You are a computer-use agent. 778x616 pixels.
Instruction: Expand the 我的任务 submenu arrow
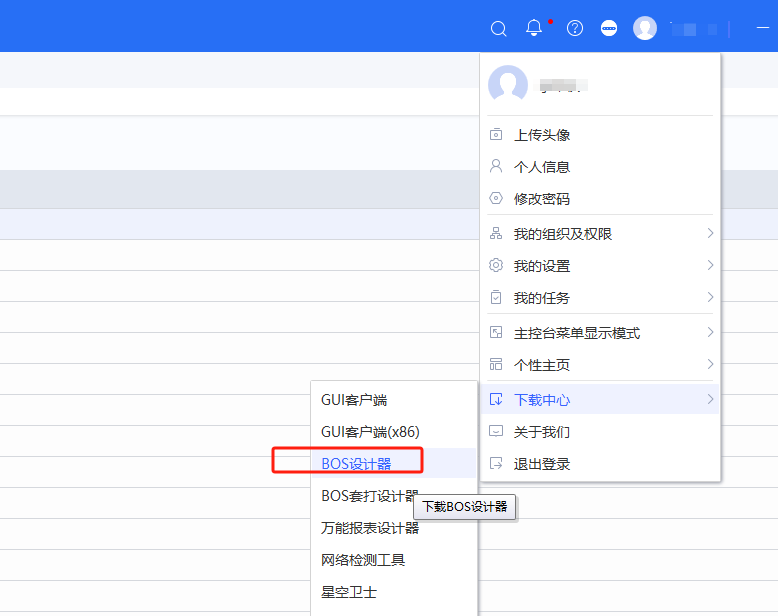pos(710,298)
